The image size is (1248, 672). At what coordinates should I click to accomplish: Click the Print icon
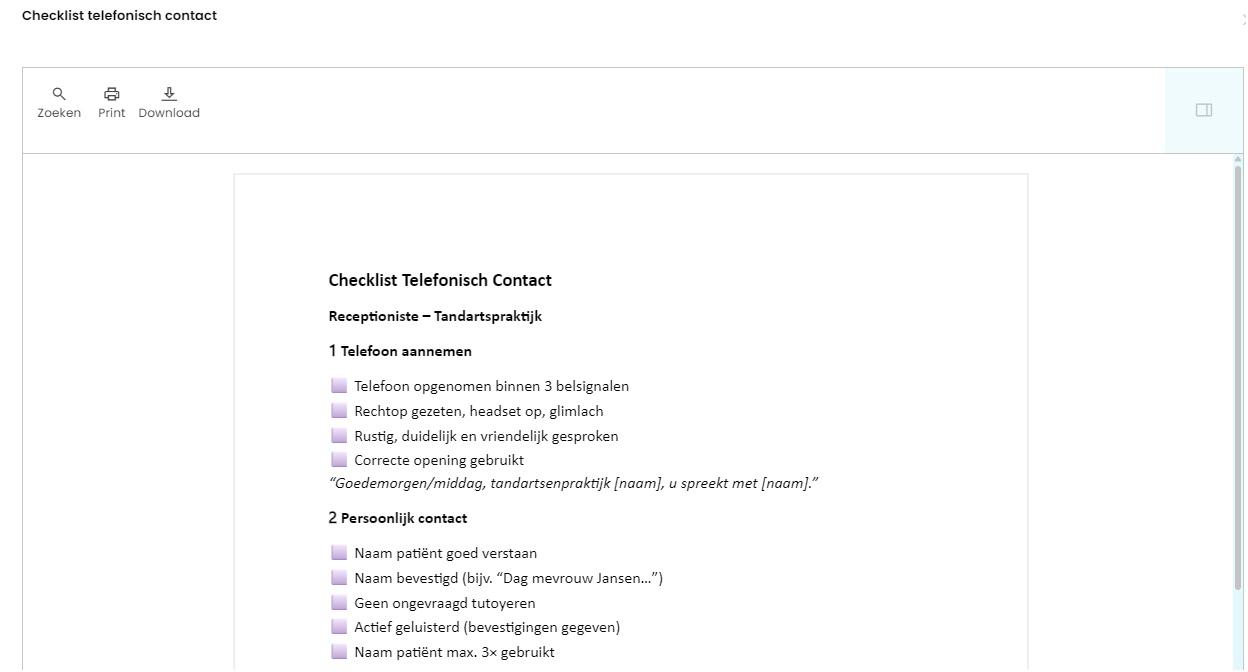click(112, 103)
